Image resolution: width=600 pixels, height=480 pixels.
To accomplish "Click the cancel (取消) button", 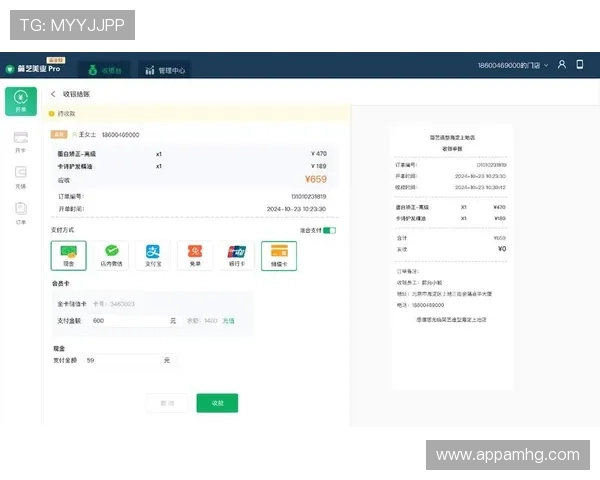I will pos(167,403).
